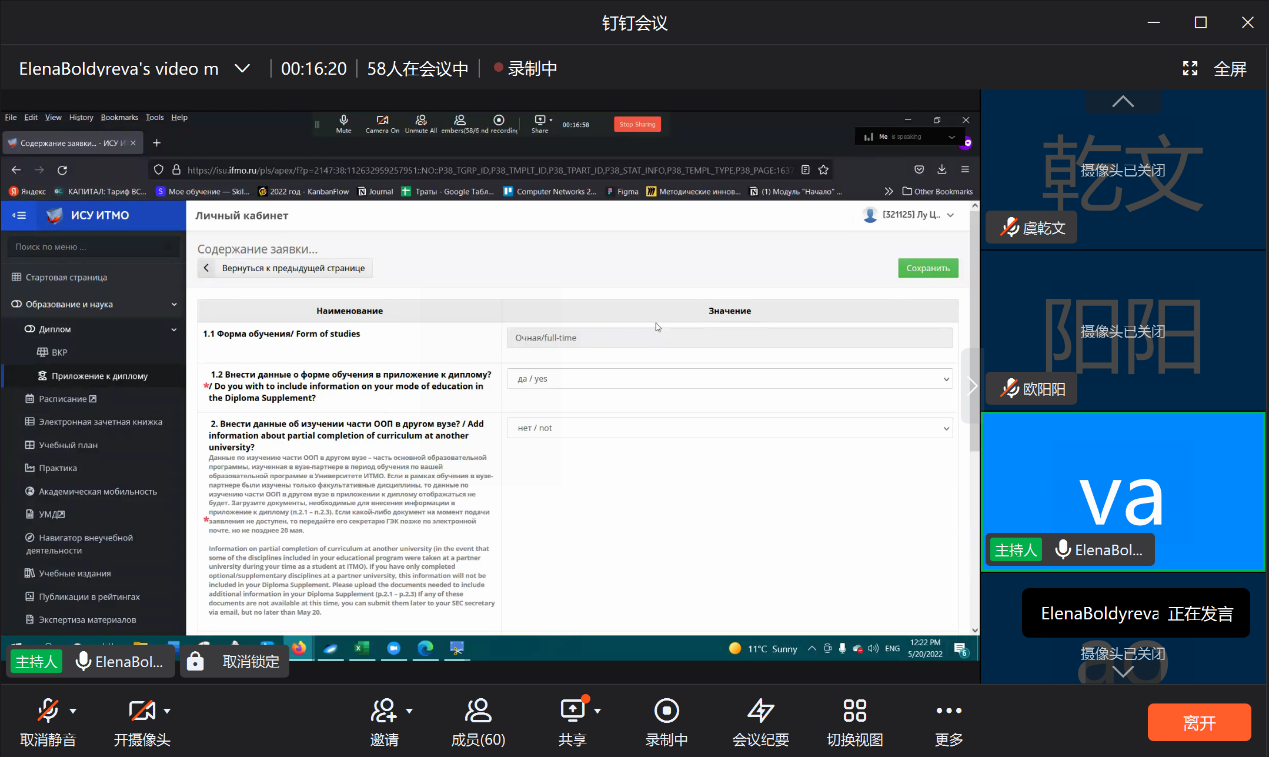The width and height of the screenshot is (1269, 757).
Task: Open user profile dropdown [321125]
Action: click(909, 215)
